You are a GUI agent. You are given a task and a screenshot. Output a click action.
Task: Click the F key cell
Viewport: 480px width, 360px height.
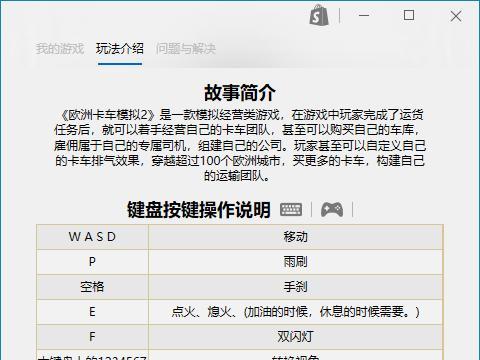[92, 337]
